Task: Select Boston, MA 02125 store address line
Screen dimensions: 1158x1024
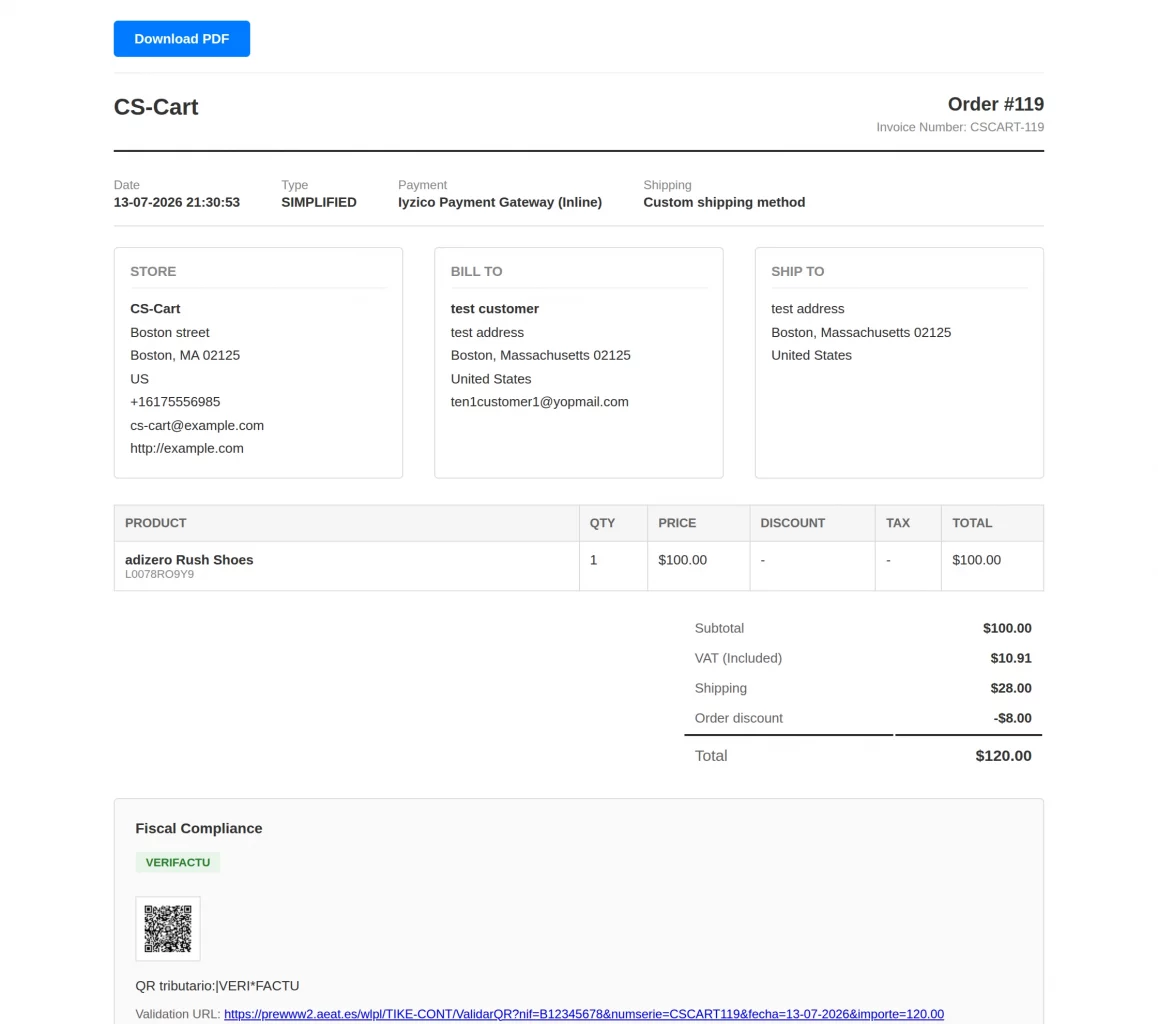Action: [x=185, y=355]
